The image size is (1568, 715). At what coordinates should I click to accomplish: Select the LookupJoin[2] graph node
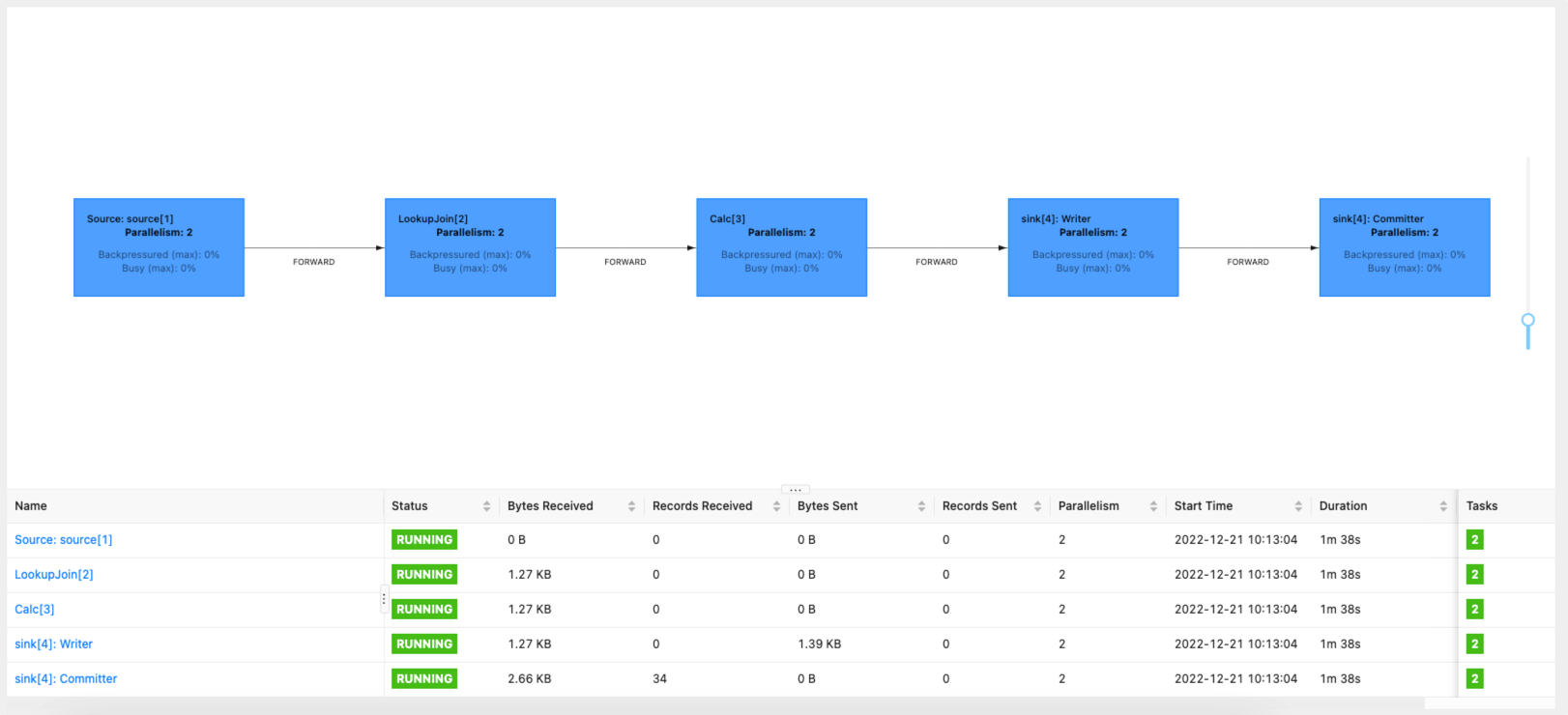(x=470, y=247)
